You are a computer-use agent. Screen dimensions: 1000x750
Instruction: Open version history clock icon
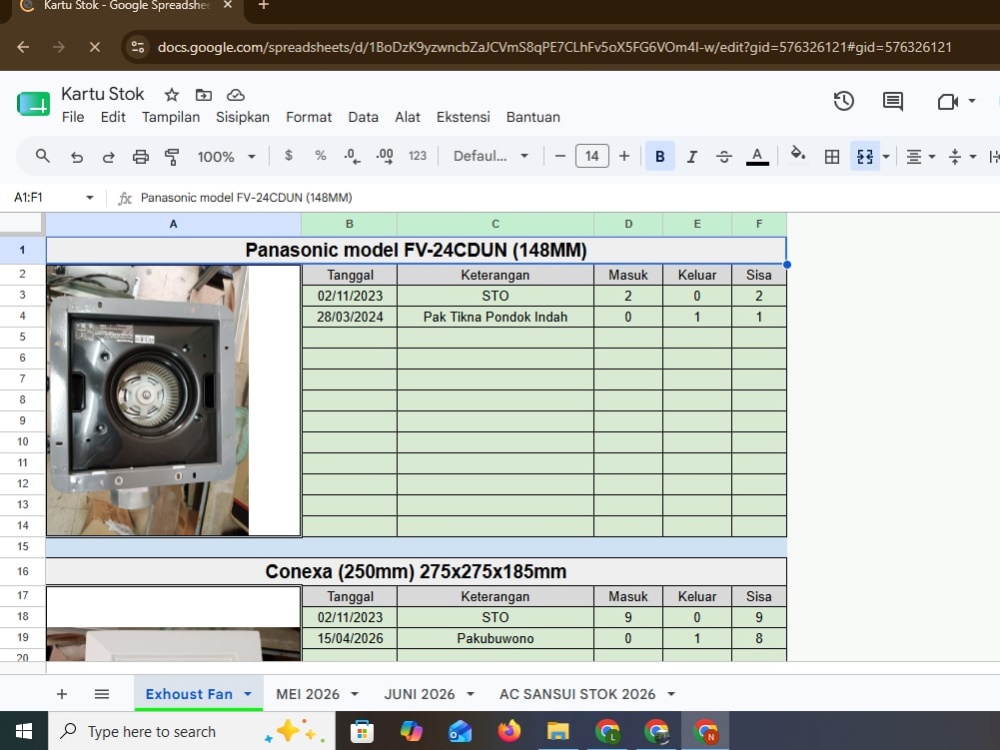click(x=843, y=101)
